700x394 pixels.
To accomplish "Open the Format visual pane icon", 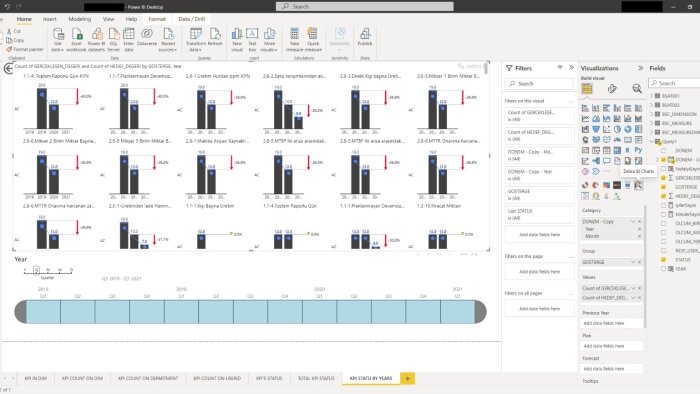I will point(612,89).
